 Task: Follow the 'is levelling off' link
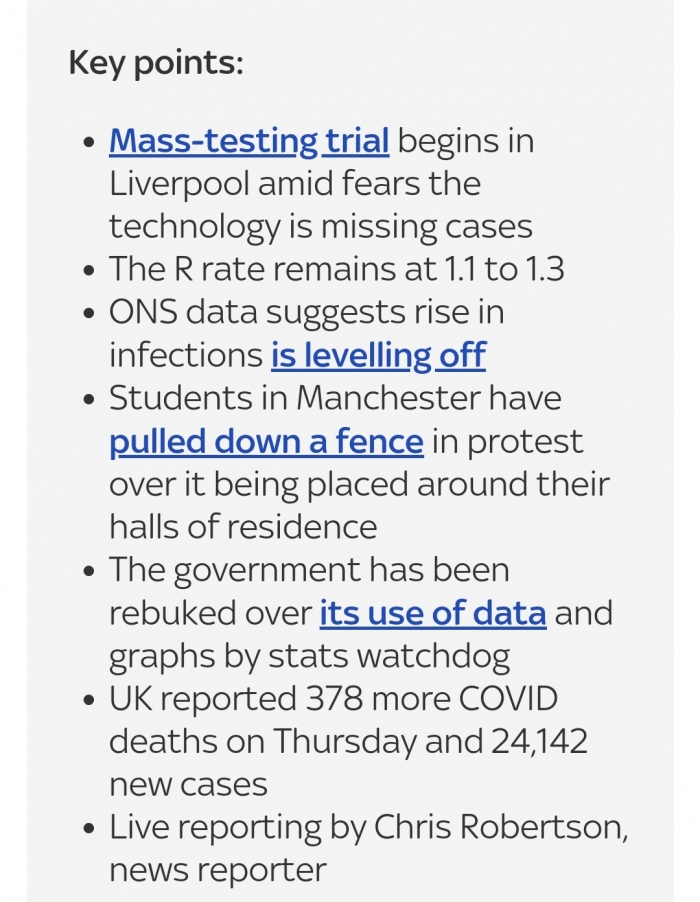point(378,355)
